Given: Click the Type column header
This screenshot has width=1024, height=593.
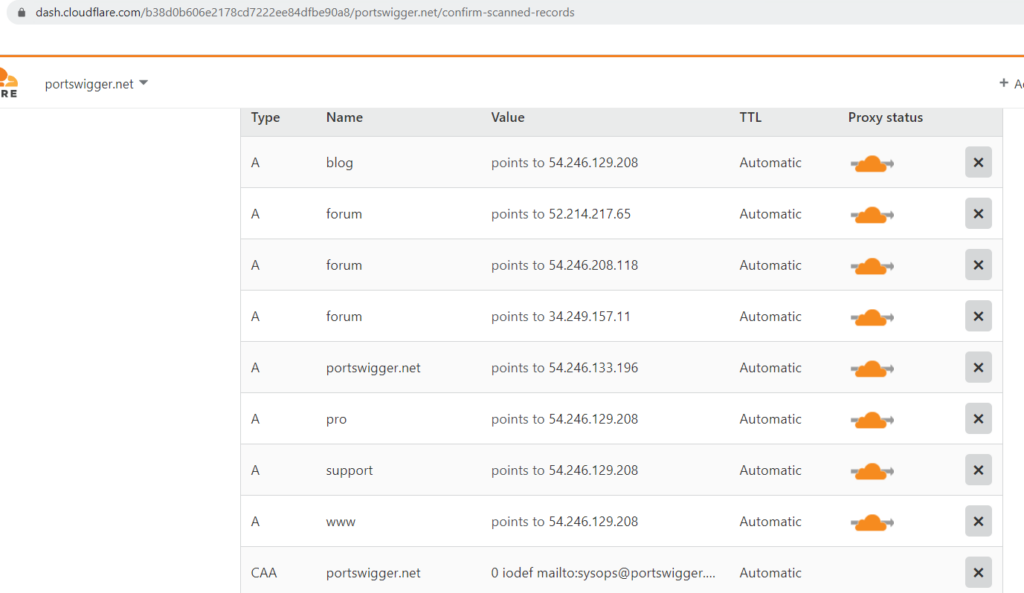Looking at the screenshot, I should pyautogui.click(x=264, y=117).
